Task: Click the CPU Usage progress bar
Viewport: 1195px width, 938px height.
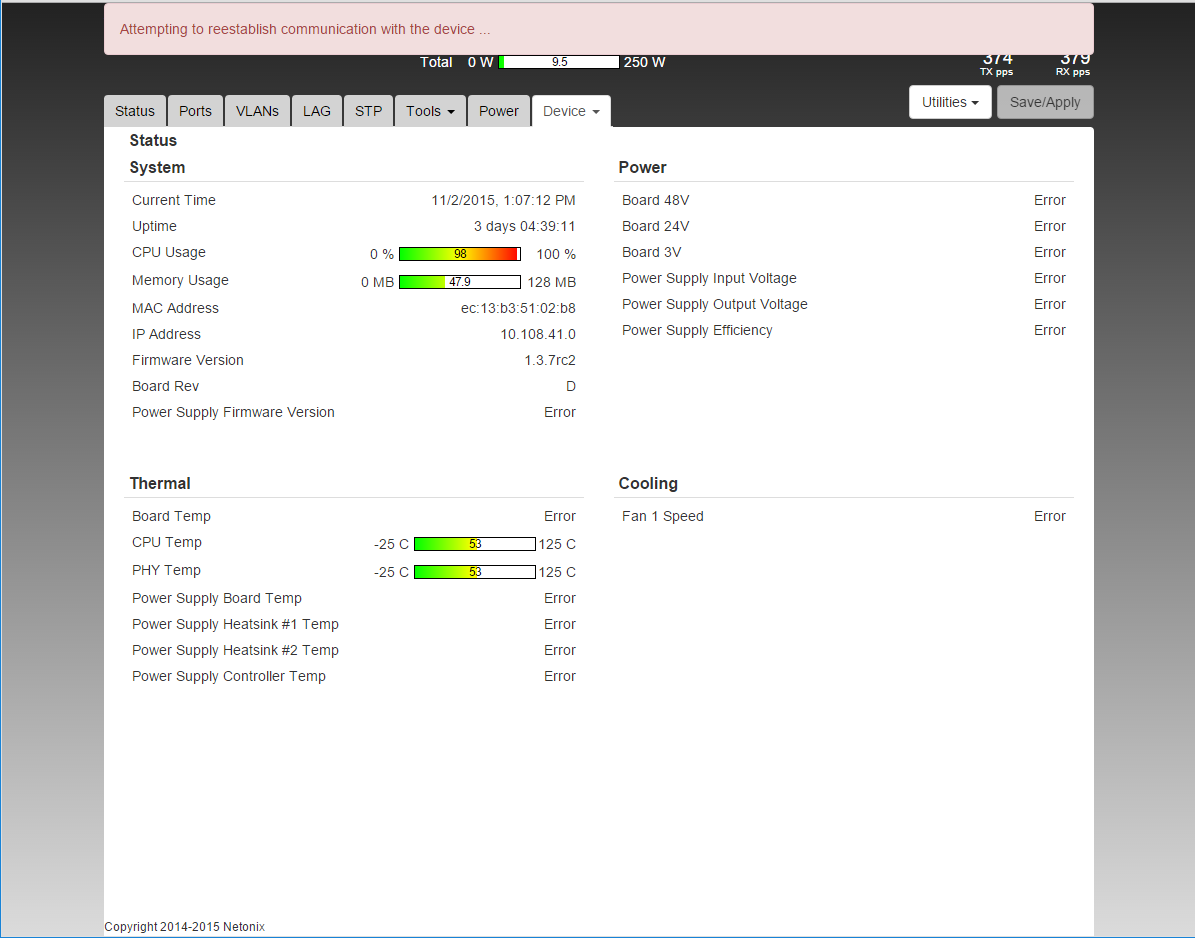Action: (459, 254)
